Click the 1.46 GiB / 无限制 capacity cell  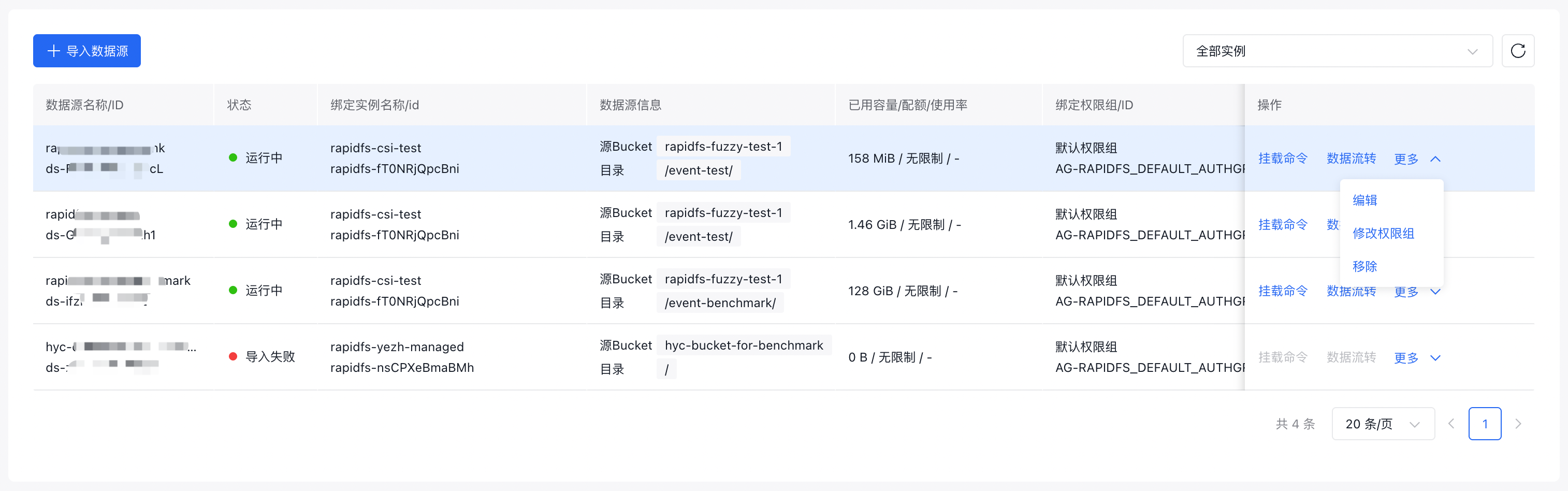(904, 224)
